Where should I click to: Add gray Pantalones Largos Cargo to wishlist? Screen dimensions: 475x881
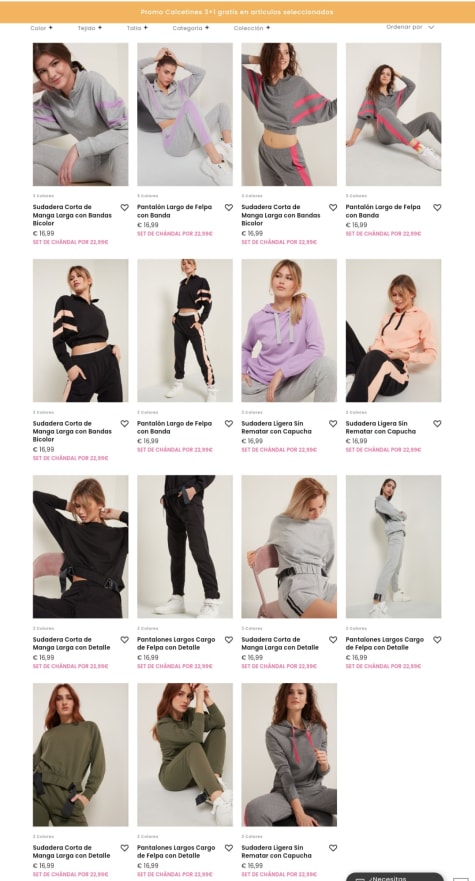[437, 639]
